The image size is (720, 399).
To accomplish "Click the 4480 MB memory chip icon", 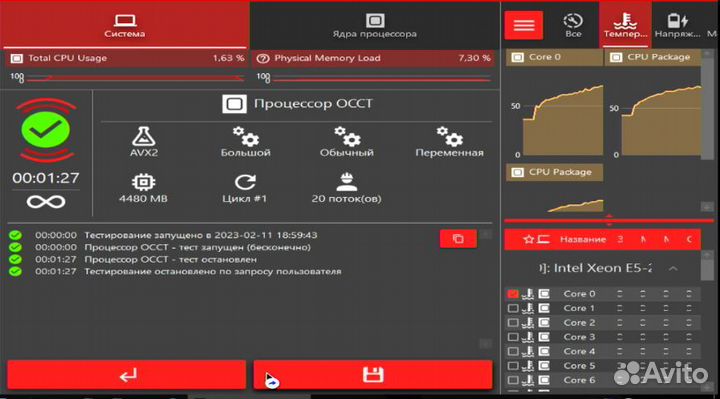I will pyautogui.click(x=143, y=182).
